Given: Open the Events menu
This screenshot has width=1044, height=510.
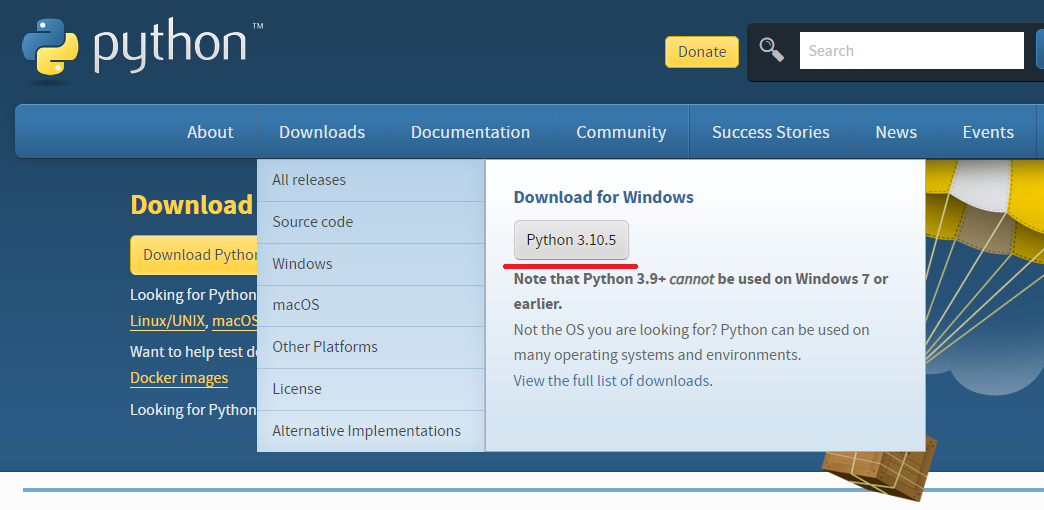Looking at the screenshot, I should coord(988,132).
